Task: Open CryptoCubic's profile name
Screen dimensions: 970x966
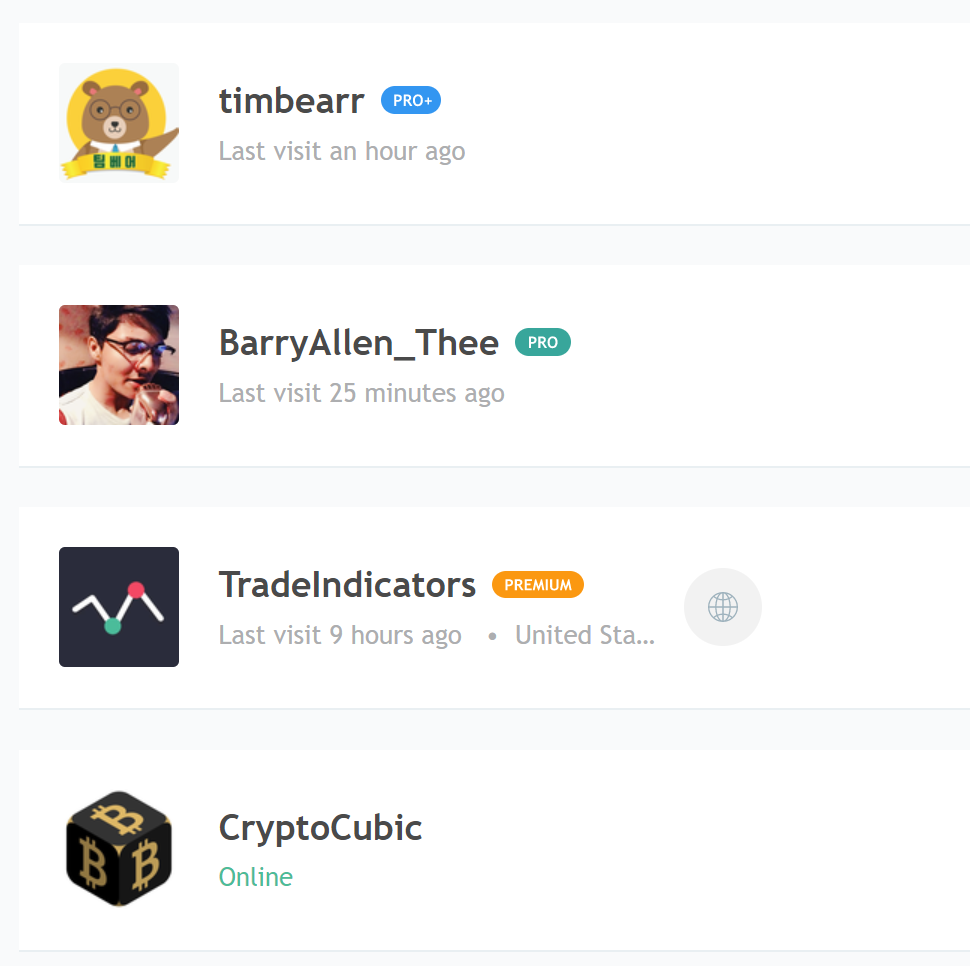Action: pos(320,827)
